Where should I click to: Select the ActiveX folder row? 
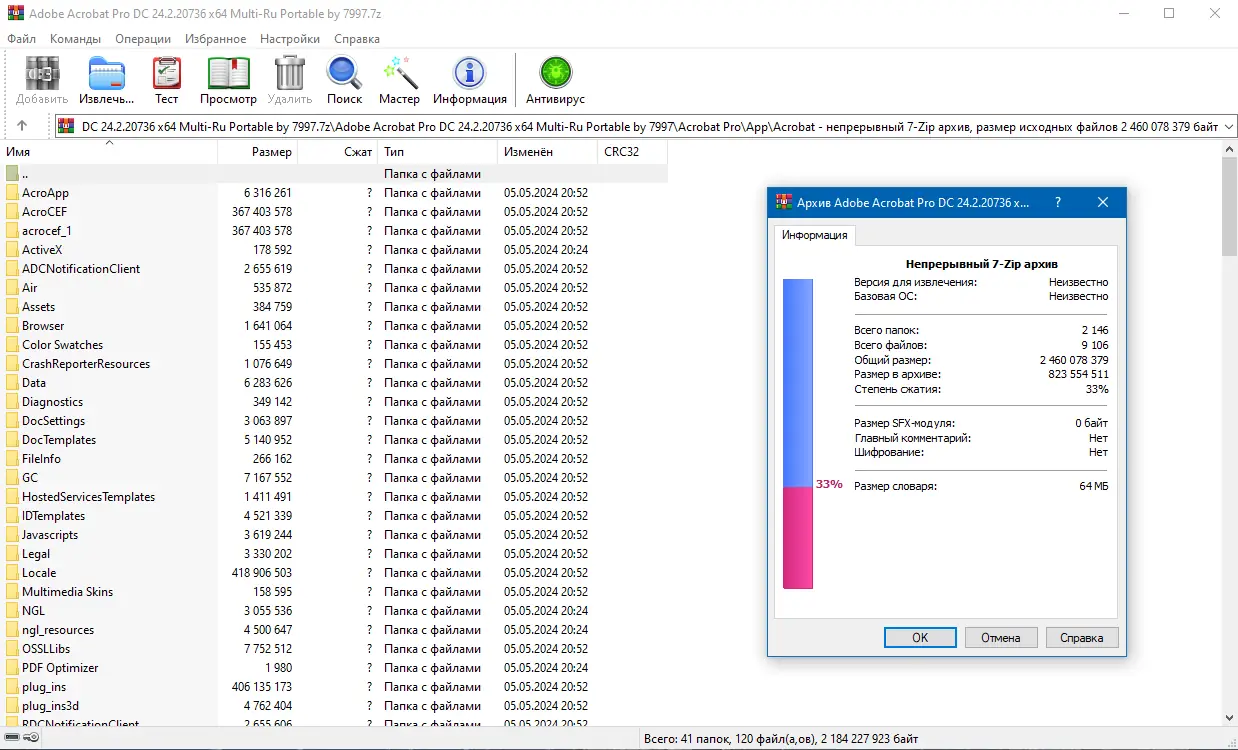(334, 250)
